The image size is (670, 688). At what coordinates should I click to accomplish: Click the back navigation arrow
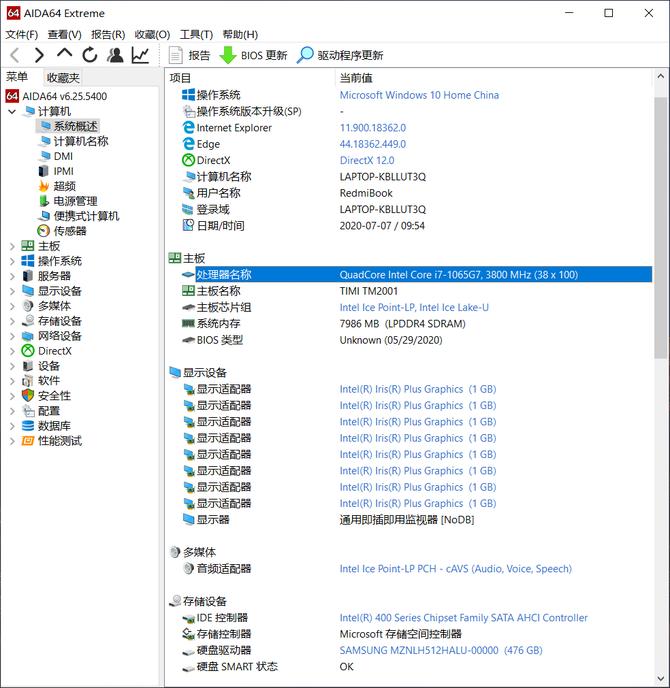[x=15, y=55]
